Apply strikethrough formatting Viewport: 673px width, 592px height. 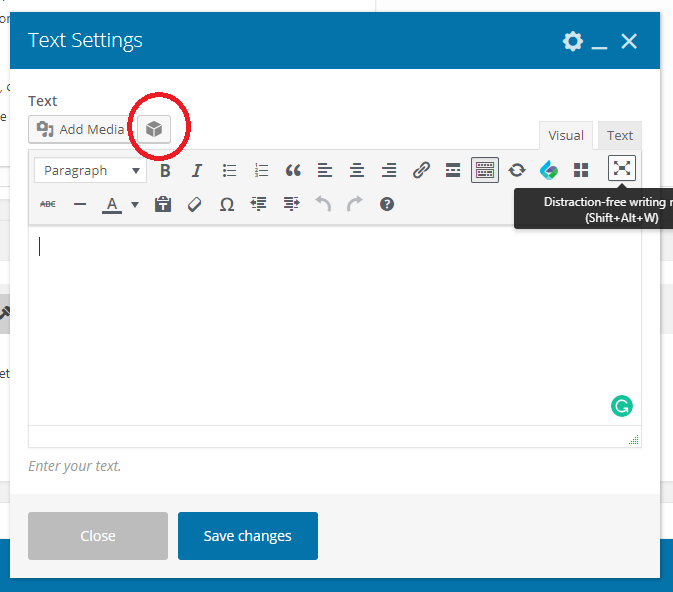pyautogui.click(x=48, y=204)
